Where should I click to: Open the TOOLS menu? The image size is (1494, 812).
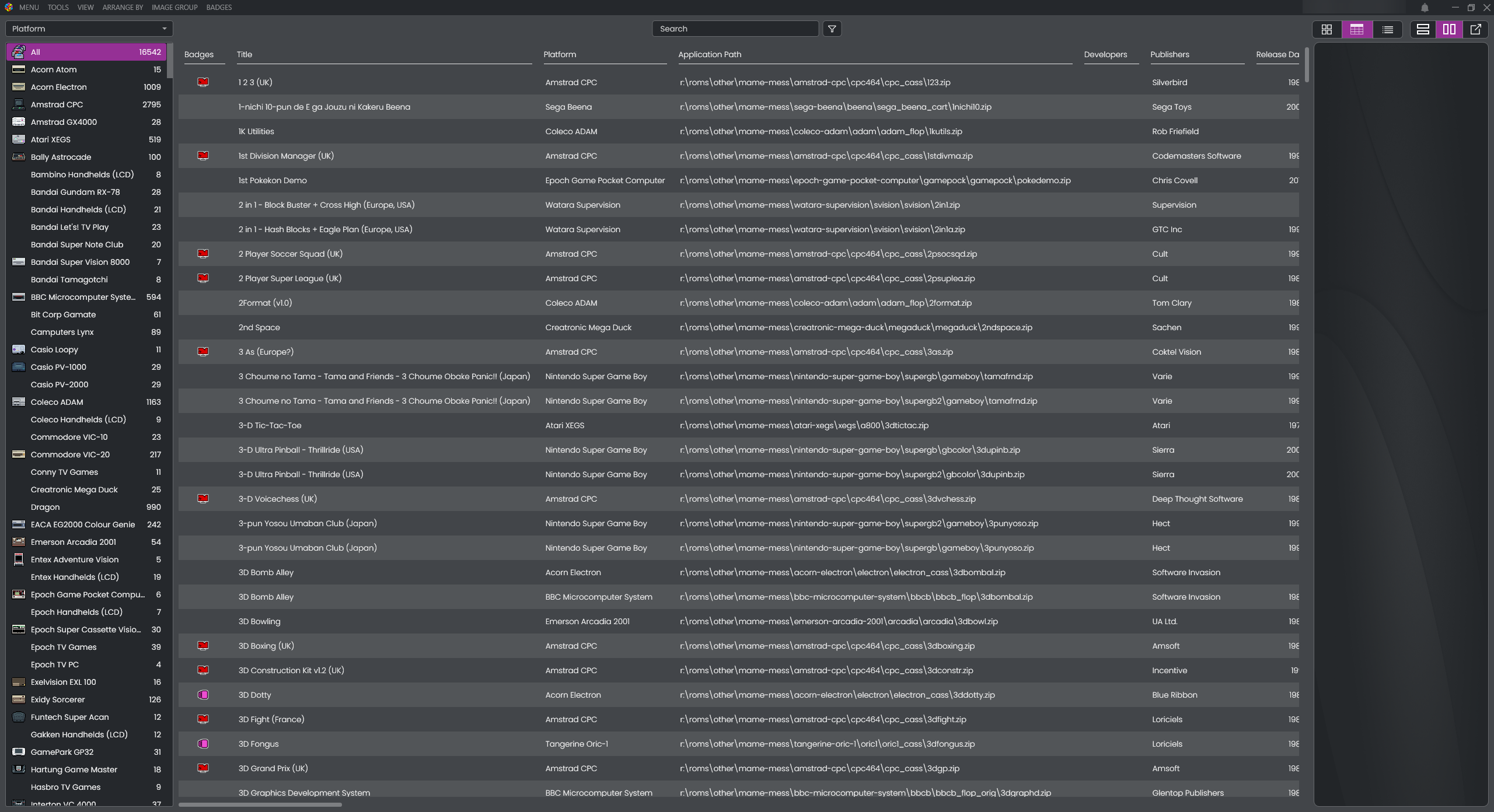click(58, 7)
